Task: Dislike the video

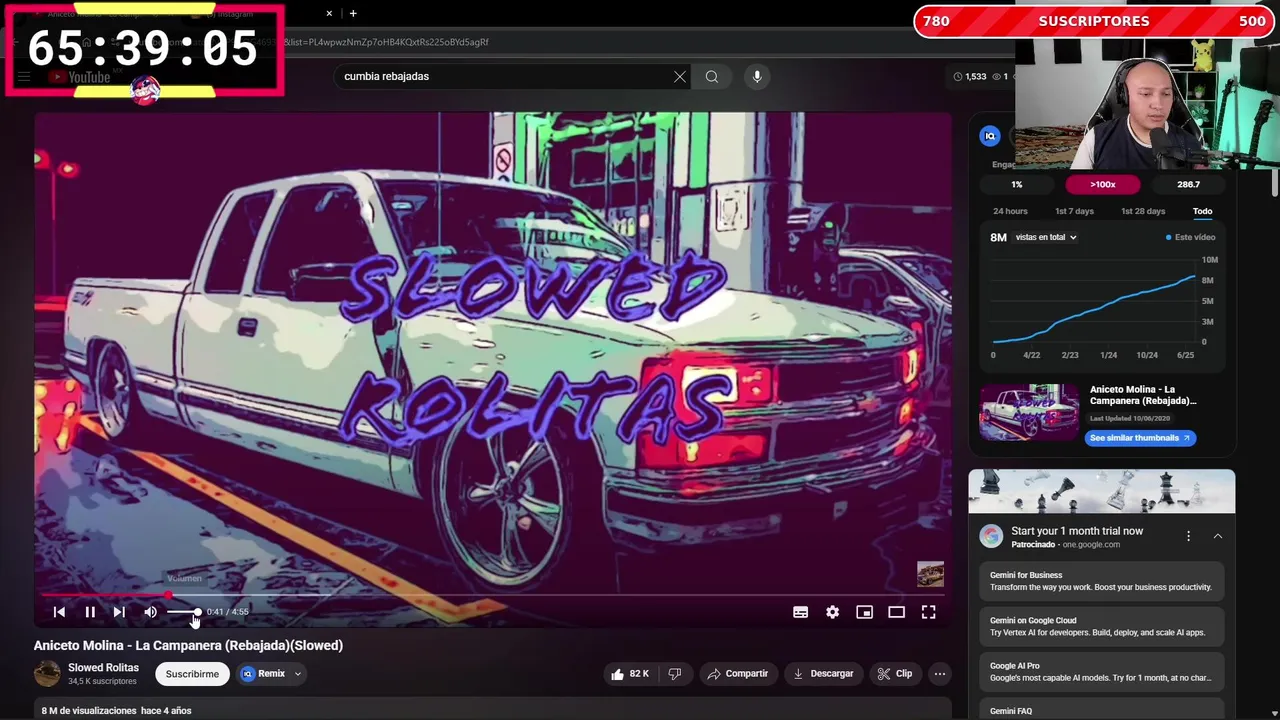Action: [x=674, y=674]
